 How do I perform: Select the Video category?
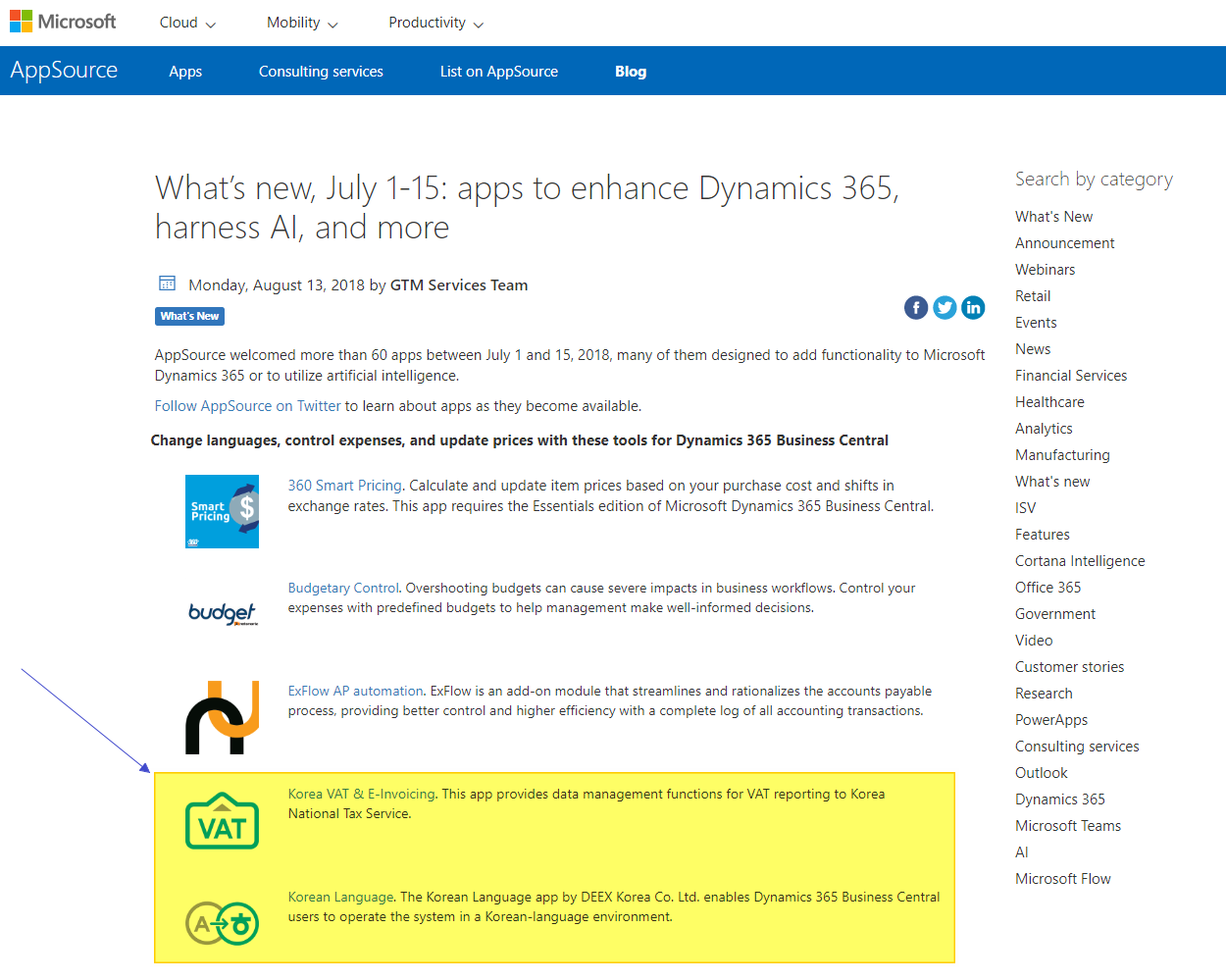point(1034,641)
